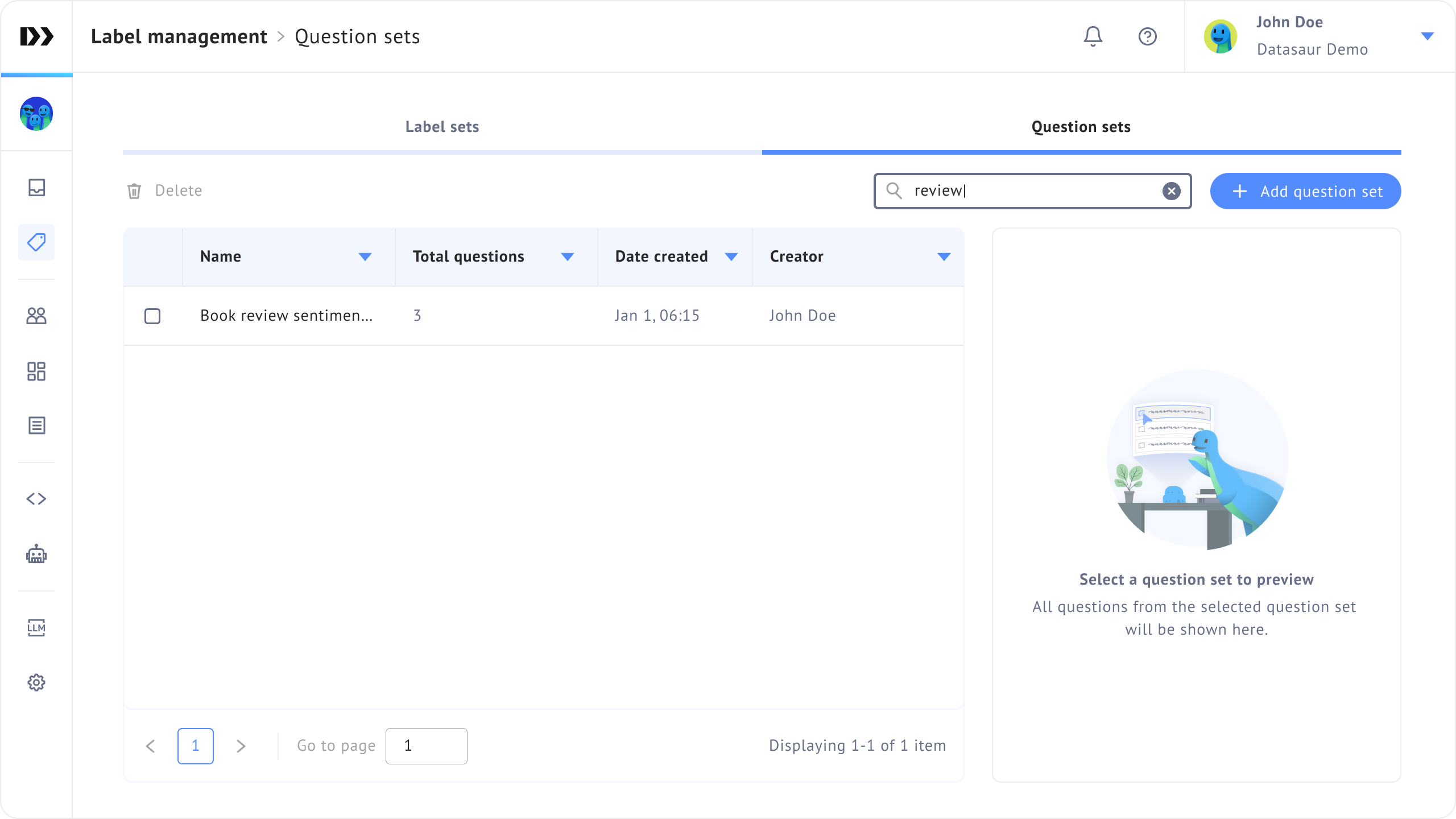Switch to the Label sets tab
Image resolution: width=1456 pixels, height=819 pixels.
pos(442,127)
